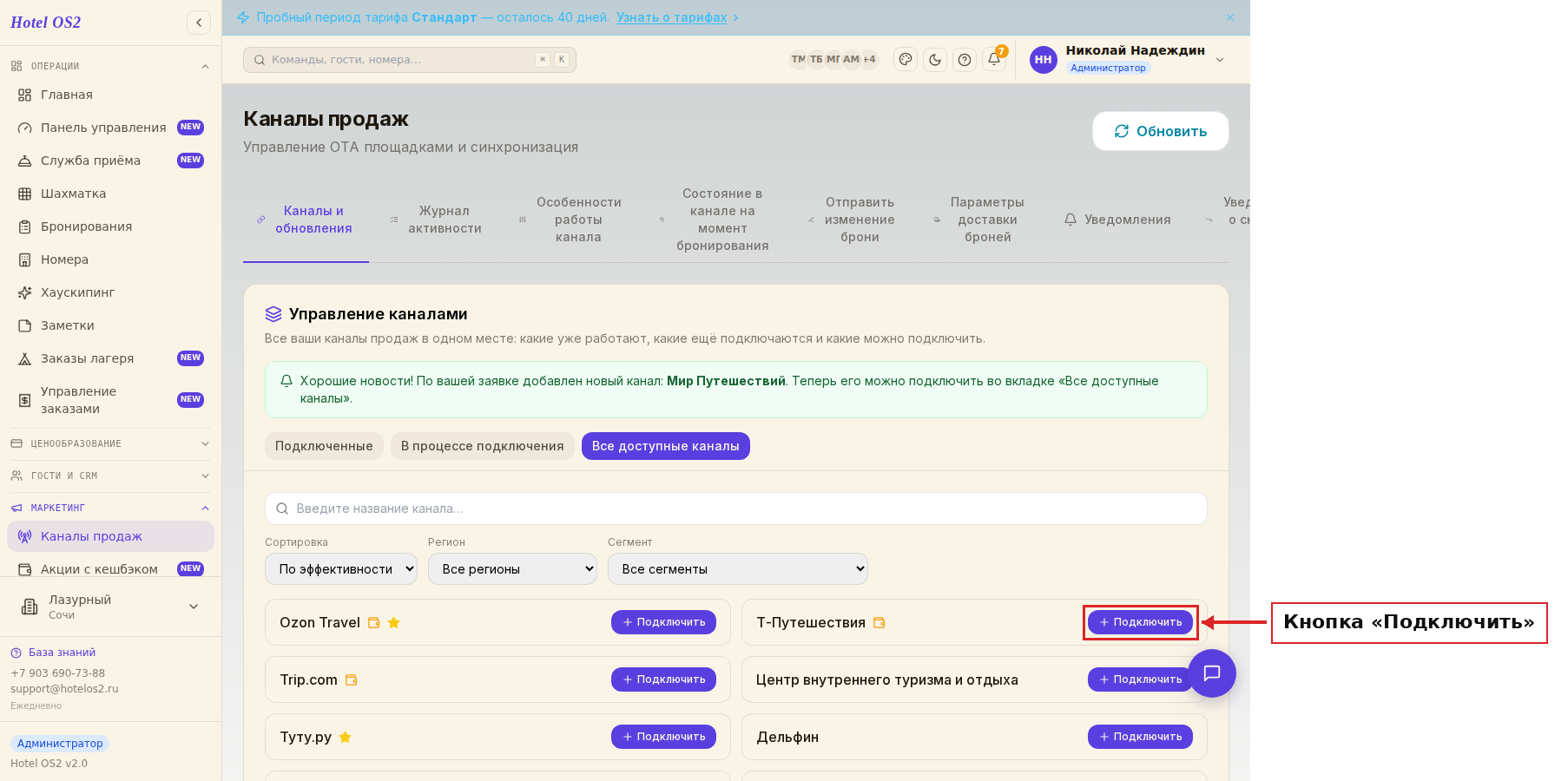Switch to Особенности работы канала tab
The image size is (1568, 781).
[570, 220]
